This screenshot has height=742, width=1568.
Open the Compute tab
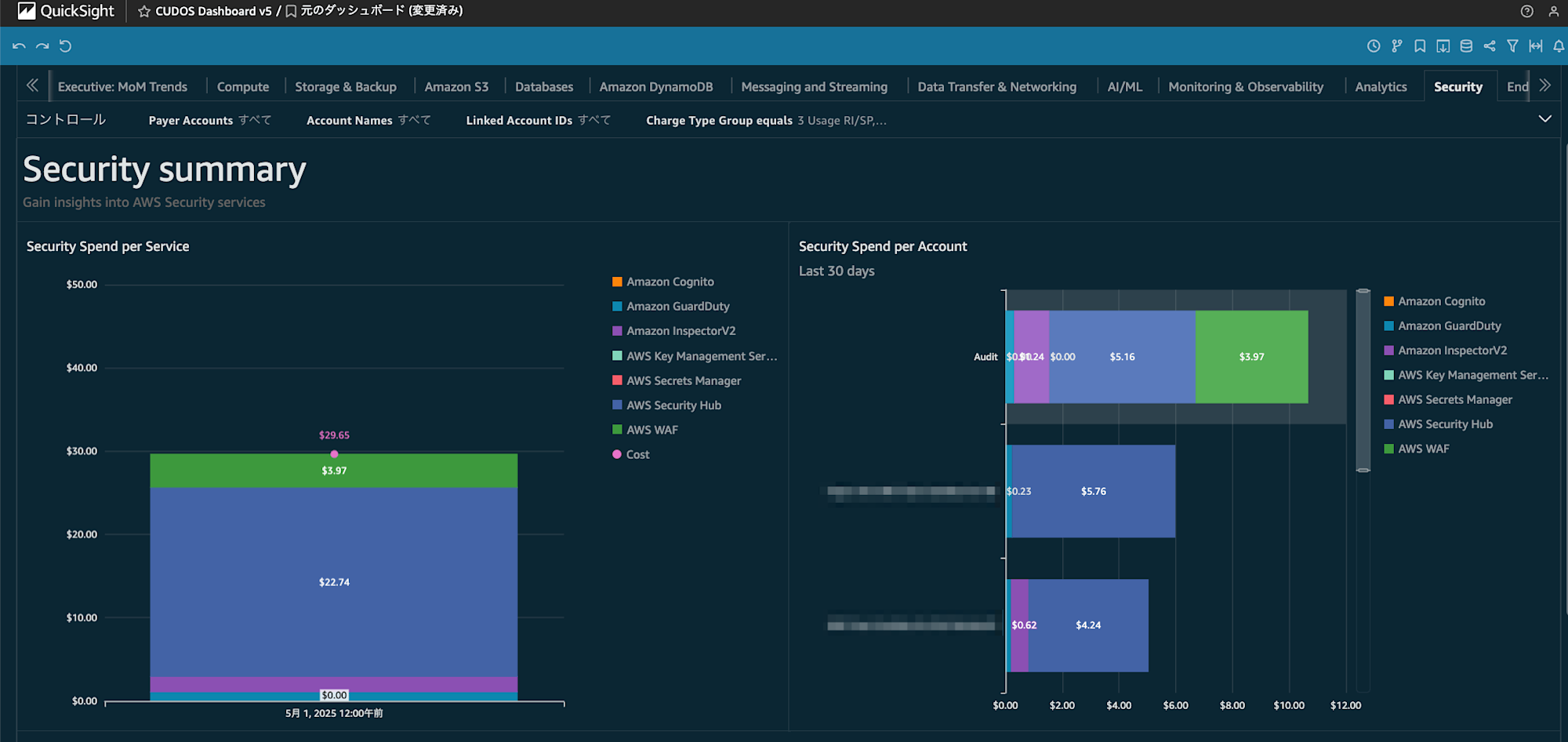(x=243, y=86)
